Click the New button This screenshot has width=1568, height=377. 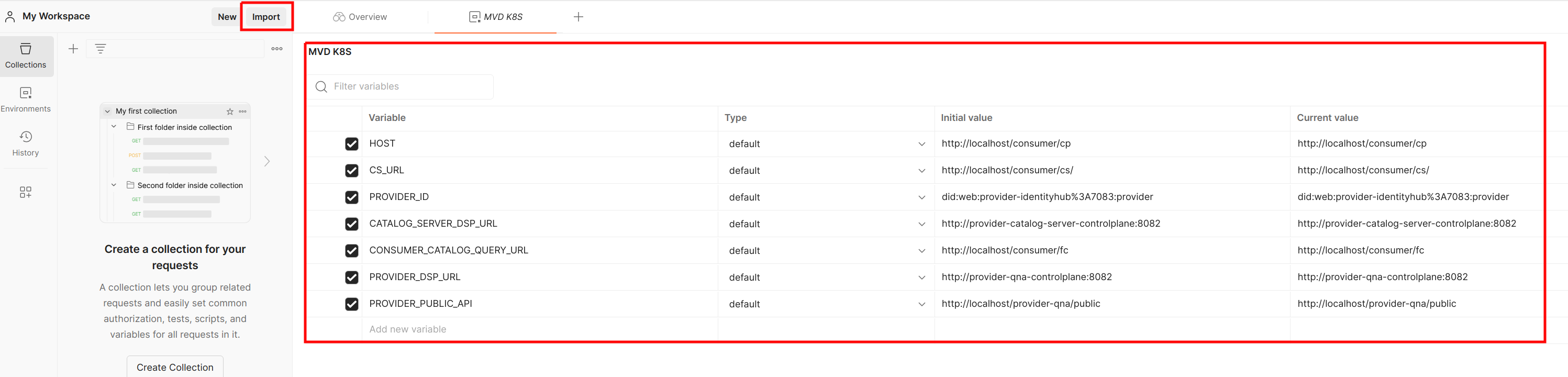point(227,17)
